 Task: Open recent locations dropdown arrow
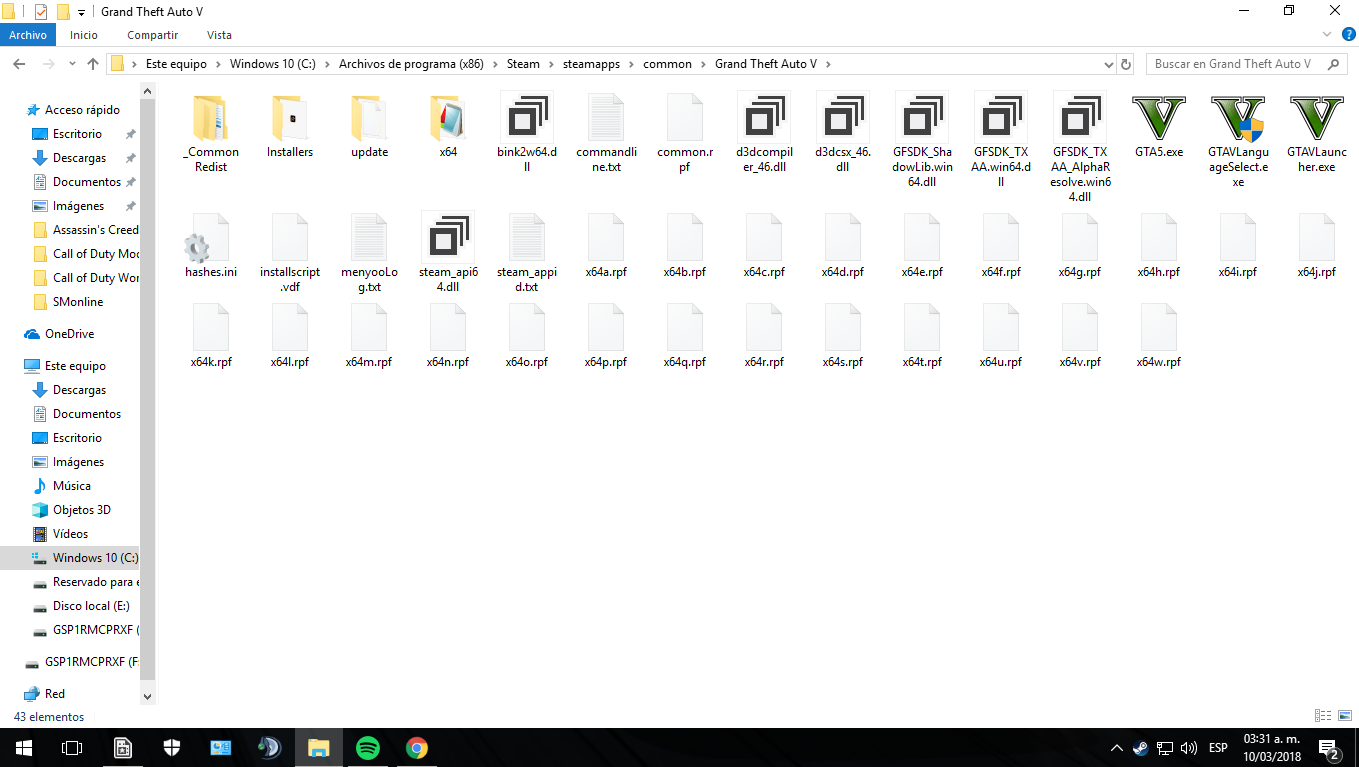tap(71, 64)
